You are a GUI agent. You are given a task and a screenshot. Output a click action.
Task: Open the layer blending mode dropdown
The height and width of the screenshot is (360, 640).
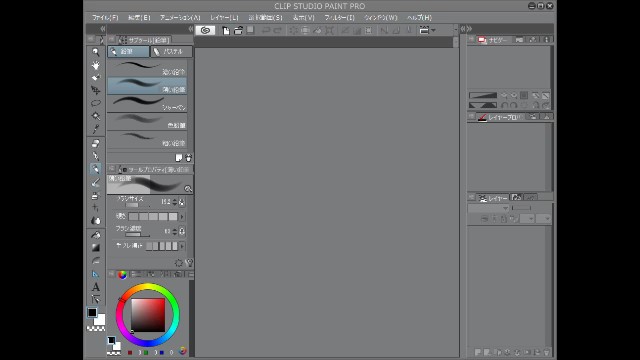pyautogui.click(x=488, y=208)
